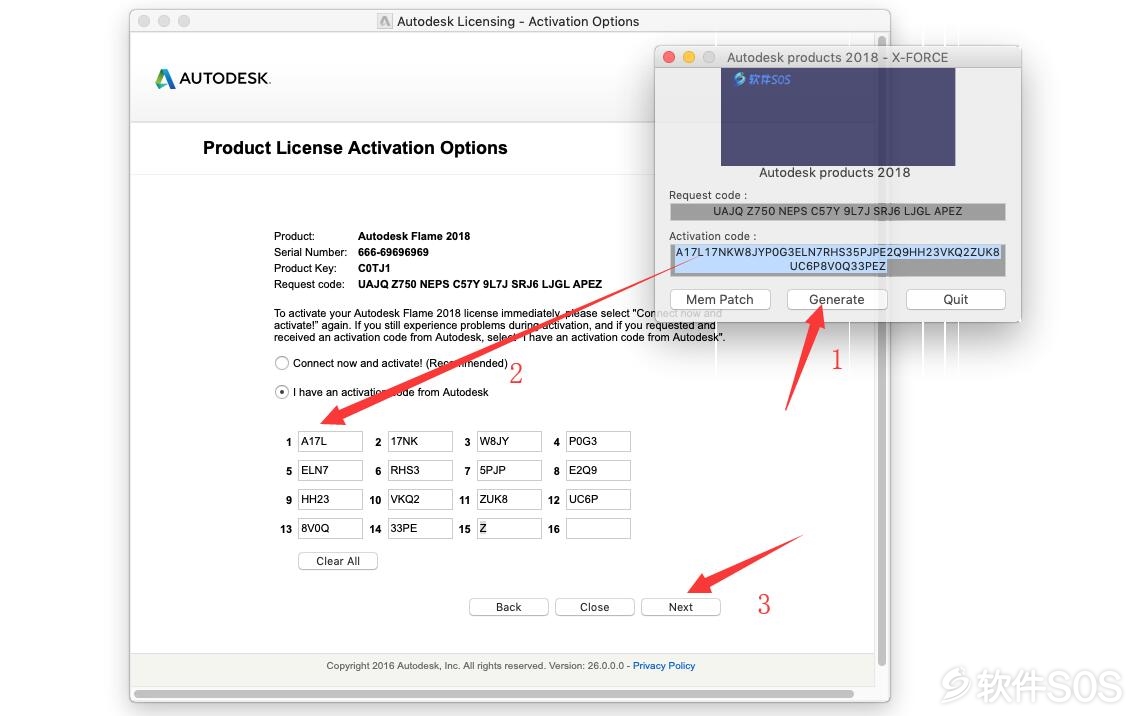Click the "Request code :" label in X-FORCE
The height and width of the screenshot is (716, 1139).
(x=708, y=195)
